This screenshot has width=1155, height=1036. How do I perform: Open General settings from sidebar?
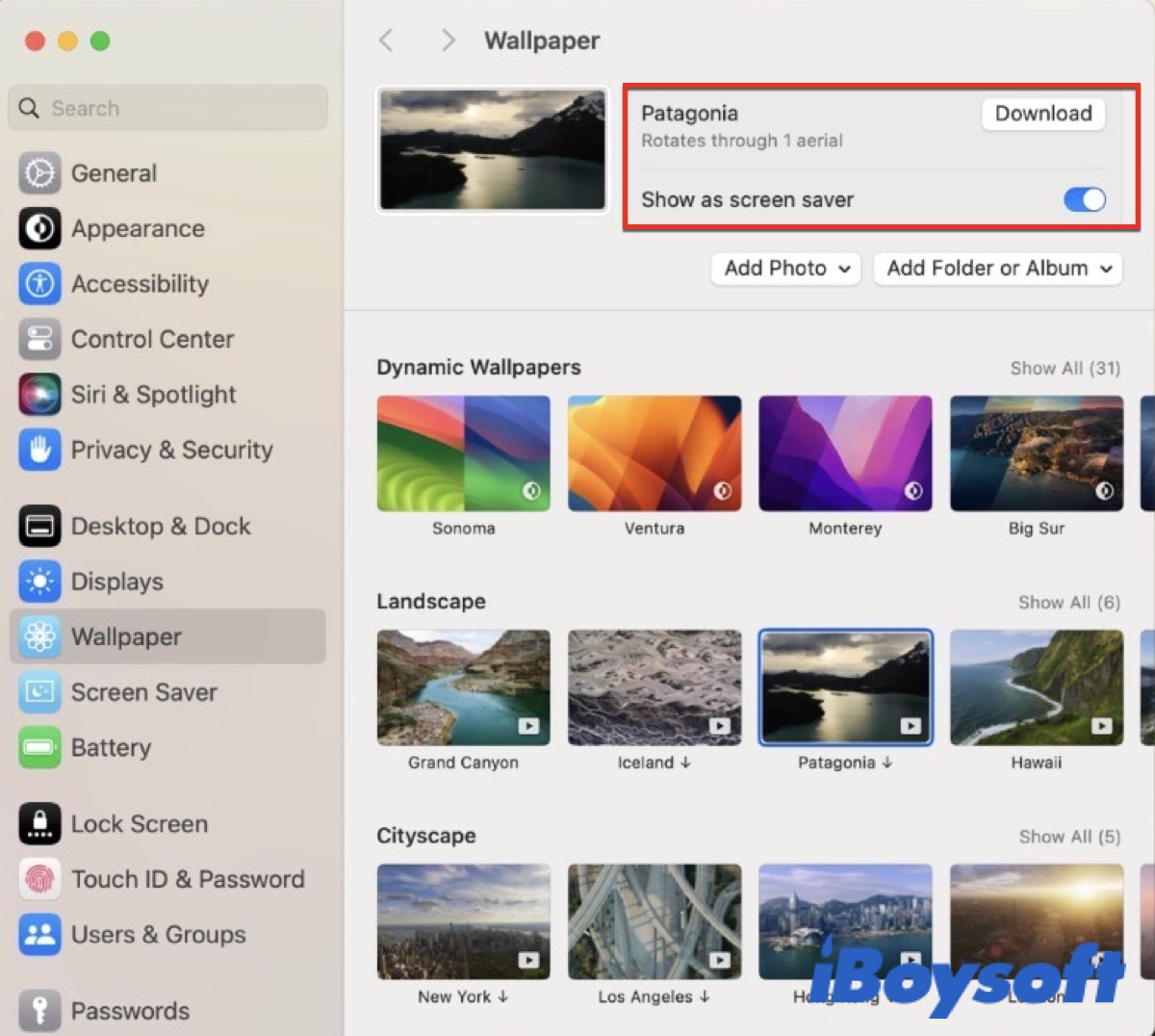click(x=113, y=173)
